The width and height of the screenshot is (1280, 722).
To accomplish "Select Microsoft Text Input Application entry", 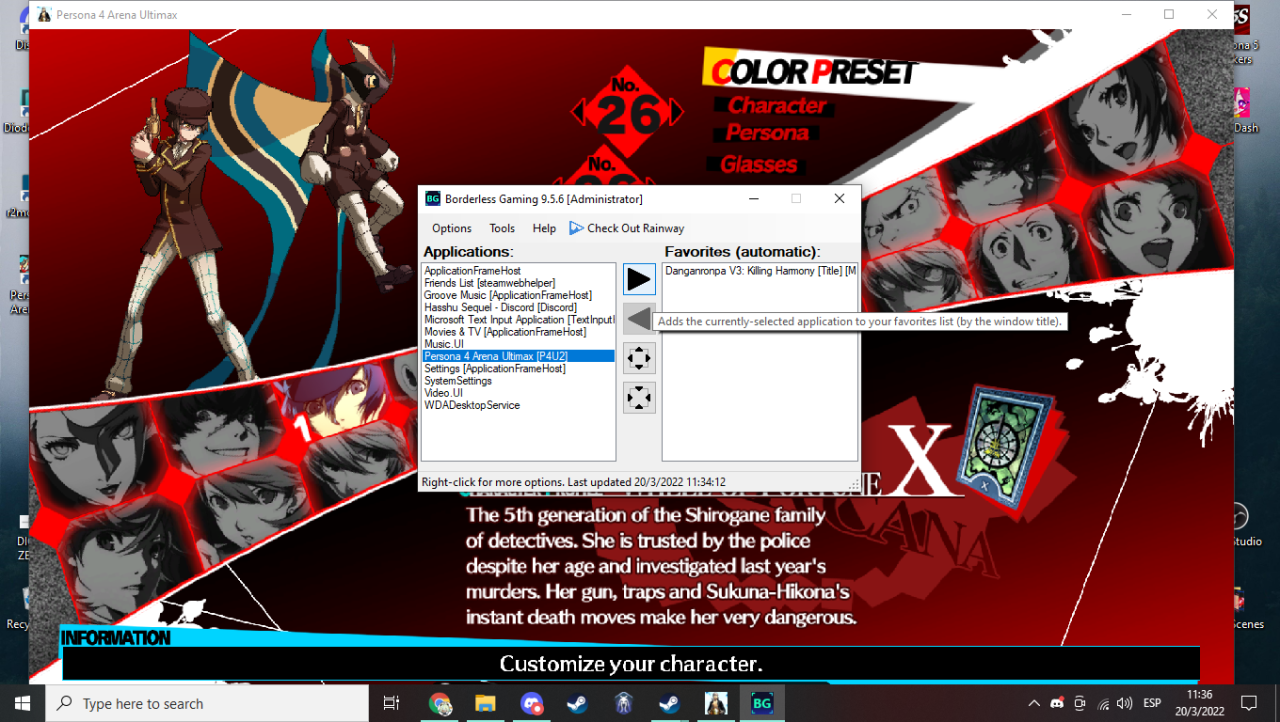I will pos(518,320).
